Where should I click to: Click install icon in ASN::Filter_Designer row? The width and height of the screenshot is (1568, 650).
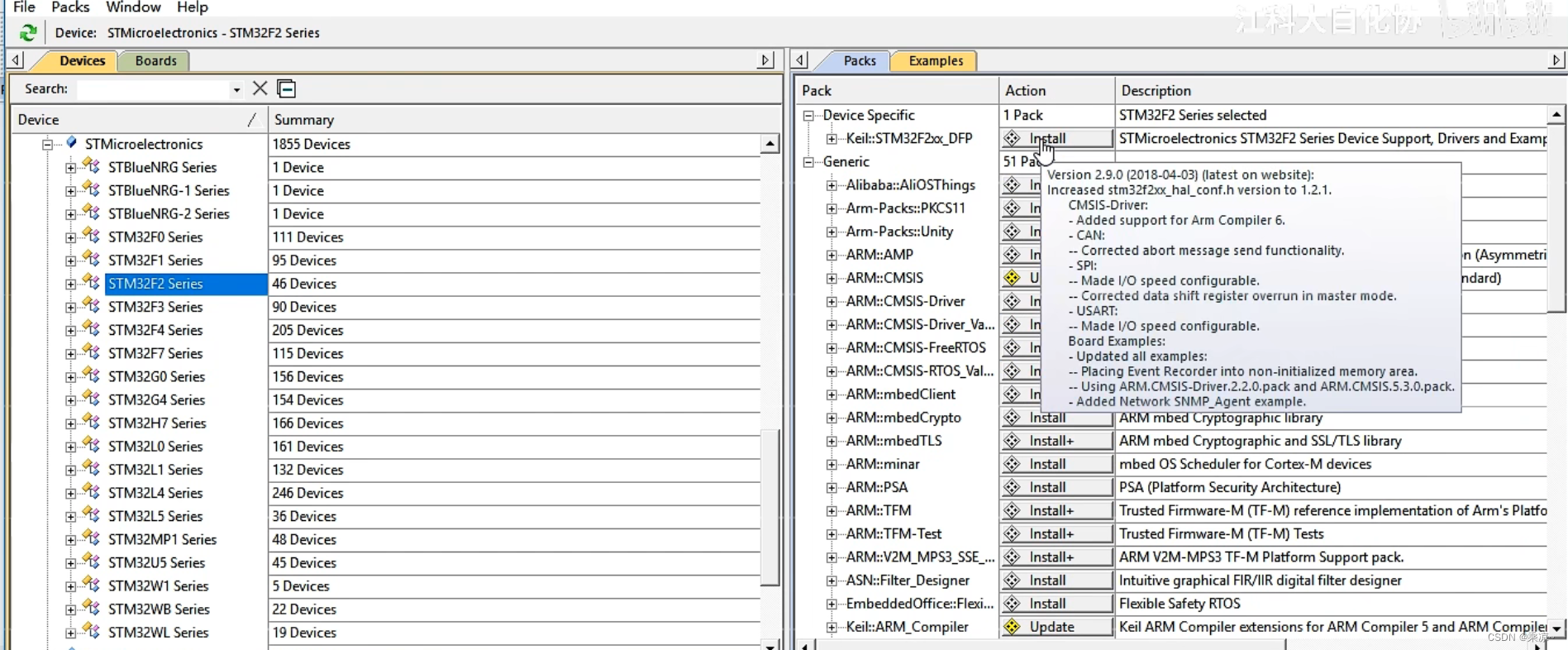click(x=1013, y=581)
